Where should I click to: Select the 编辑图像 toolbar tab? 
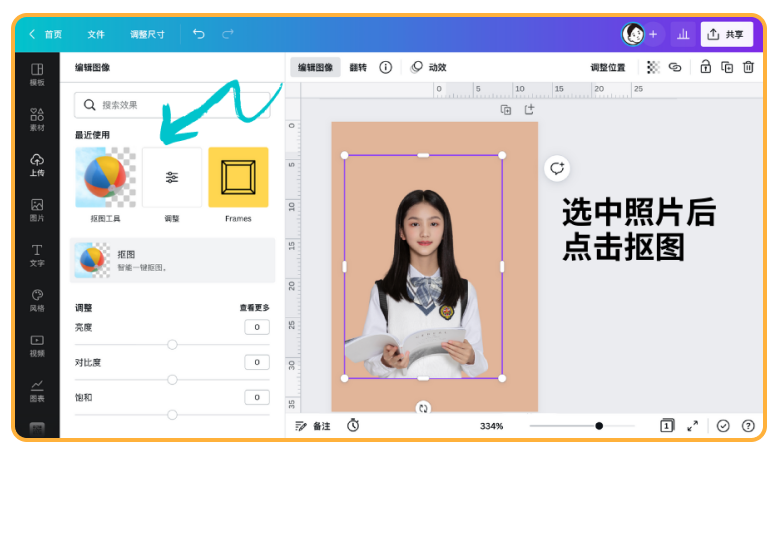315,67
